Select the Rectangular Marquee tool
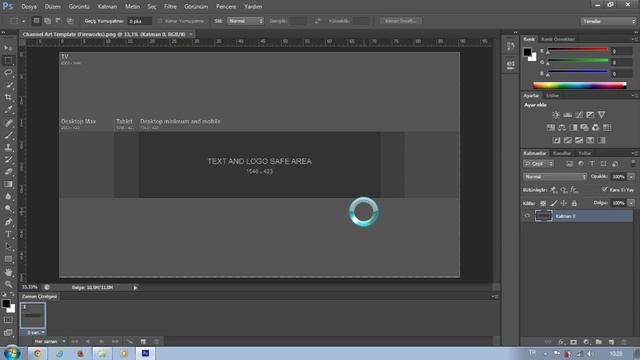Image resolution: width=640 pixels, height=360 pixels. [8, 60]
